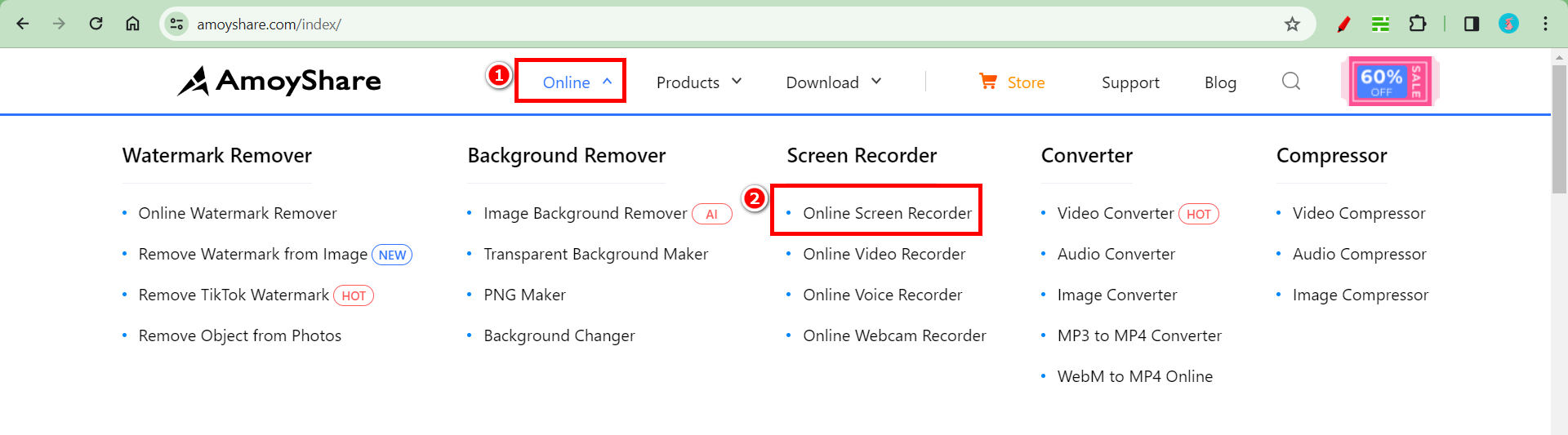Open the site search magnifier icon
Screen dimensions: 1568x435
coord(1291,81)
